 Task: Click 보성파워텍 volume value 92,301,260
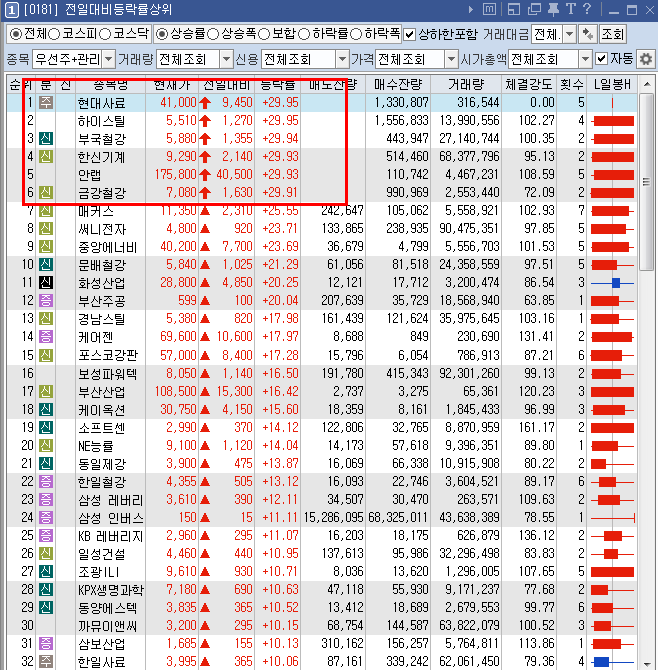(x=469, y=373)
